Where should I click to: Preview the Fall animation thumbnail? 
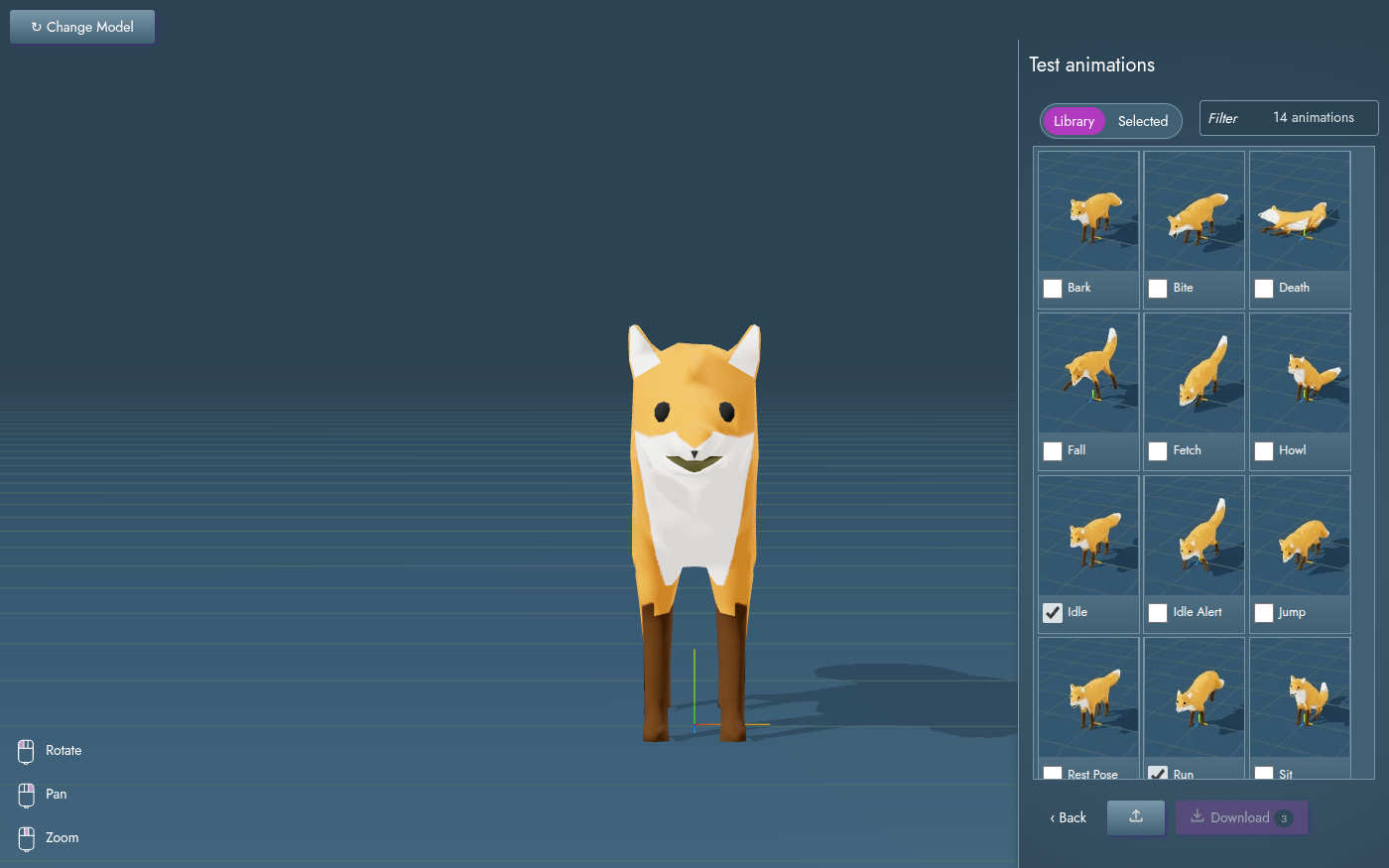pos(1088,373)
